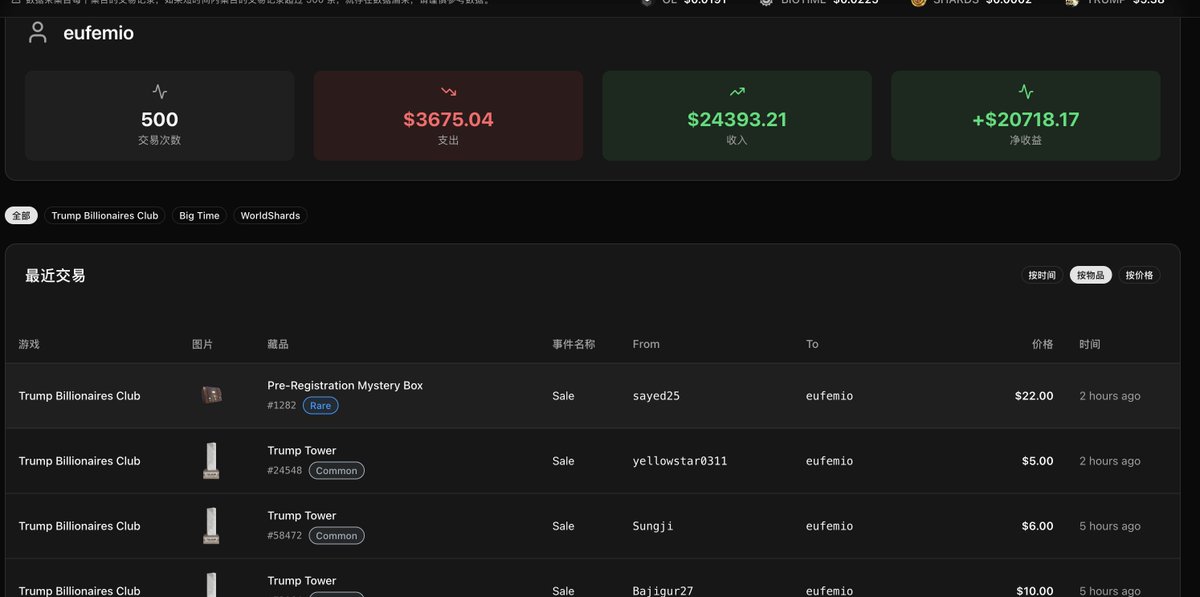This screenshot has width=1200, height=597.
Task: Click the pulse icon above +$20718.17
Action: tap(1026, 92)
